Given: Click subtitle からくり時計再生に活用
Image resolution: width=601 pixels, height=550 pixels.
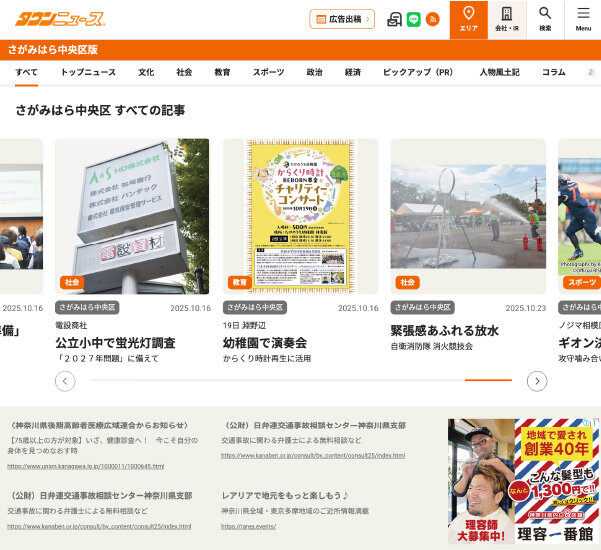Looking at the screenshot, I should coord(267,359).
